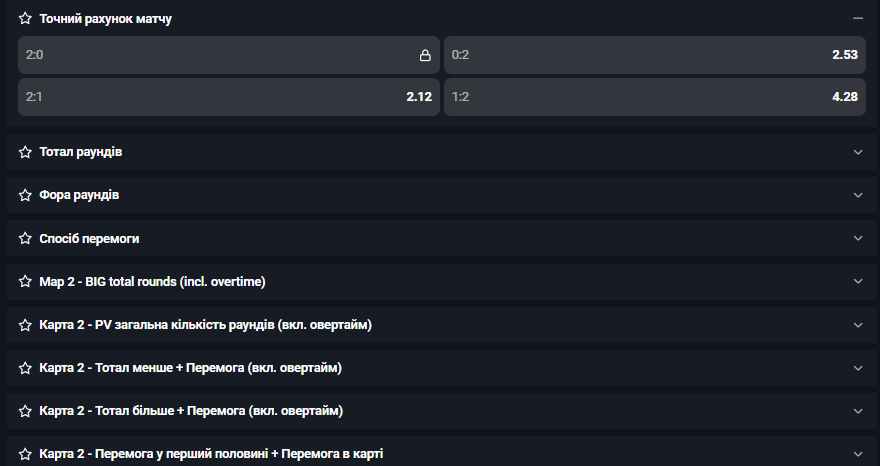Favorite Карта 2 - PV загальна кількість раундів star

[25, 325]
